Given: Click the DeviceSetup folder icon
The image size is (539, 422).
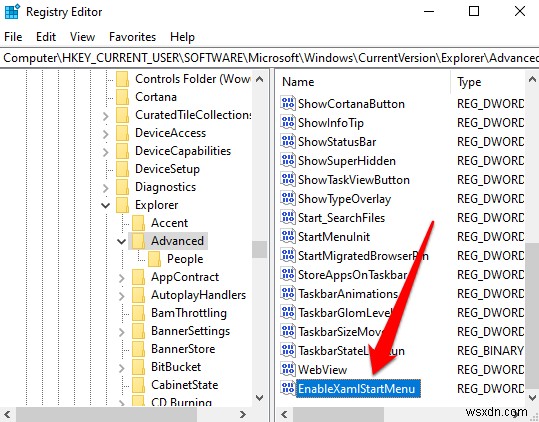Looking at the screenshot, I should coord(122,169).
